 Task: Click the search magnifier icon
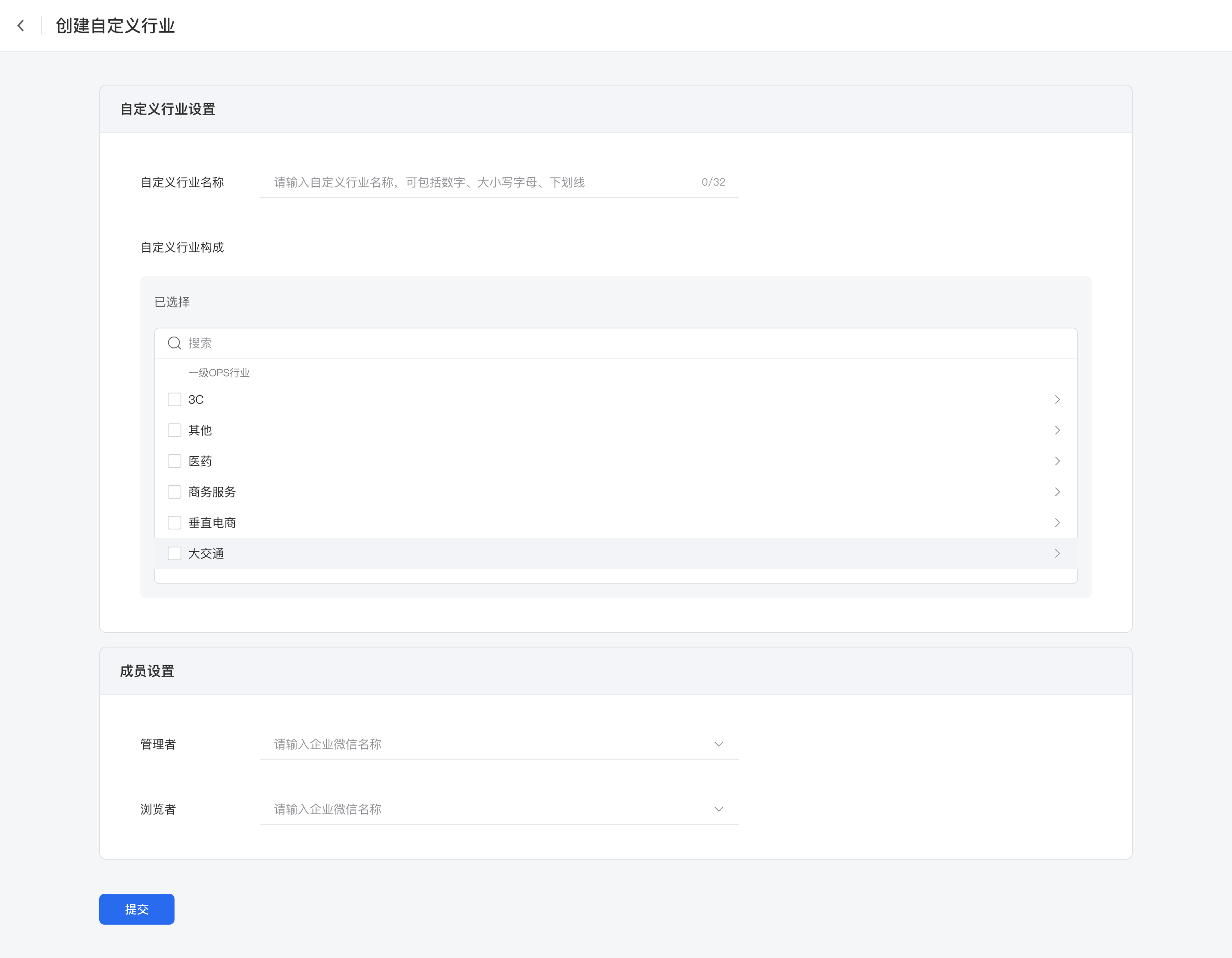pos(174,343)
